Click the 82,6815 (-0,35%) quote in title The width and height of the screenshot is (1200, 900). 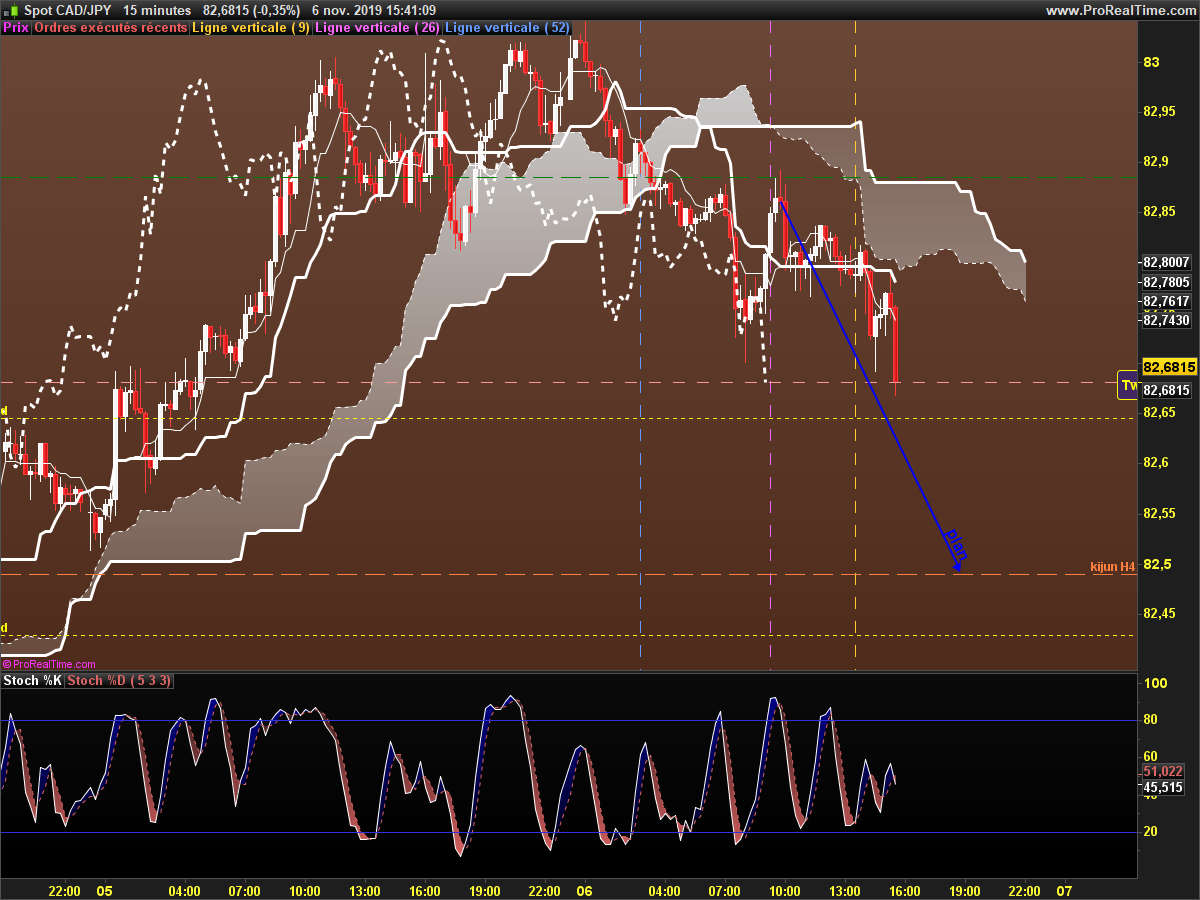(x=251, y=10)
